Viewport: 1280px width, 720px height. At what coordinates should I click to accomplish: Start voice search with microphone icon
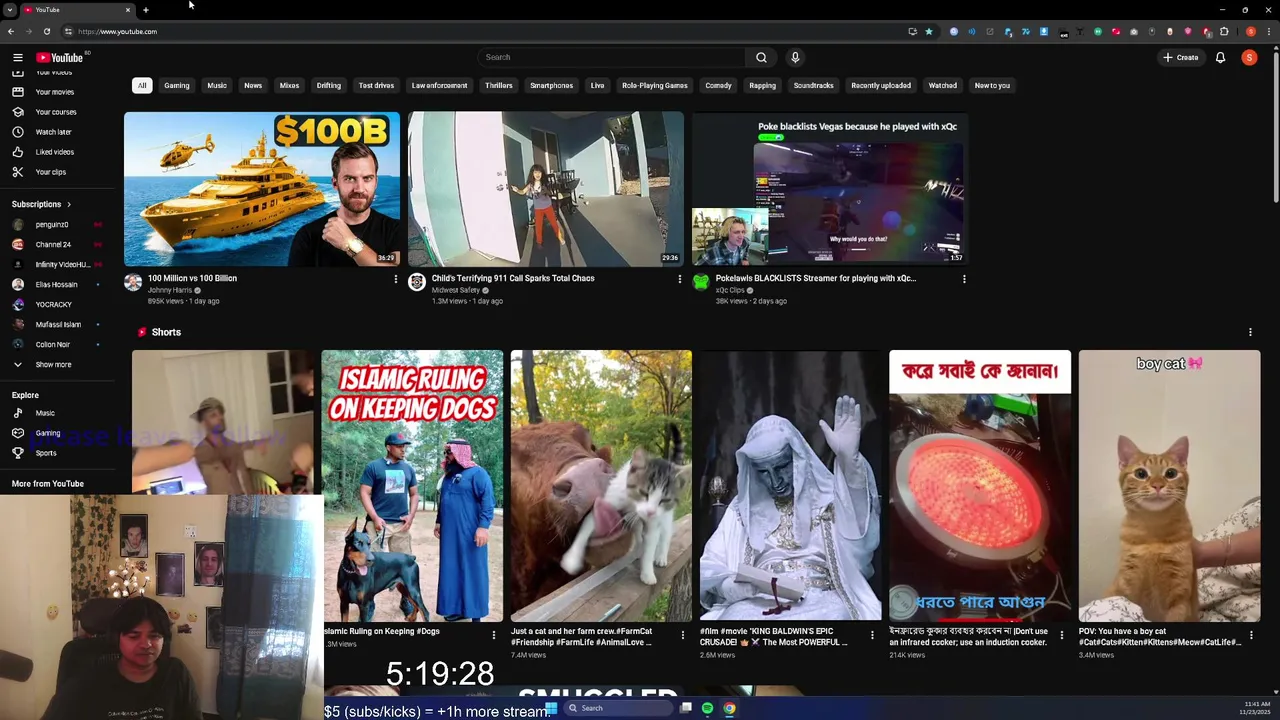click(x=795, y=58)
